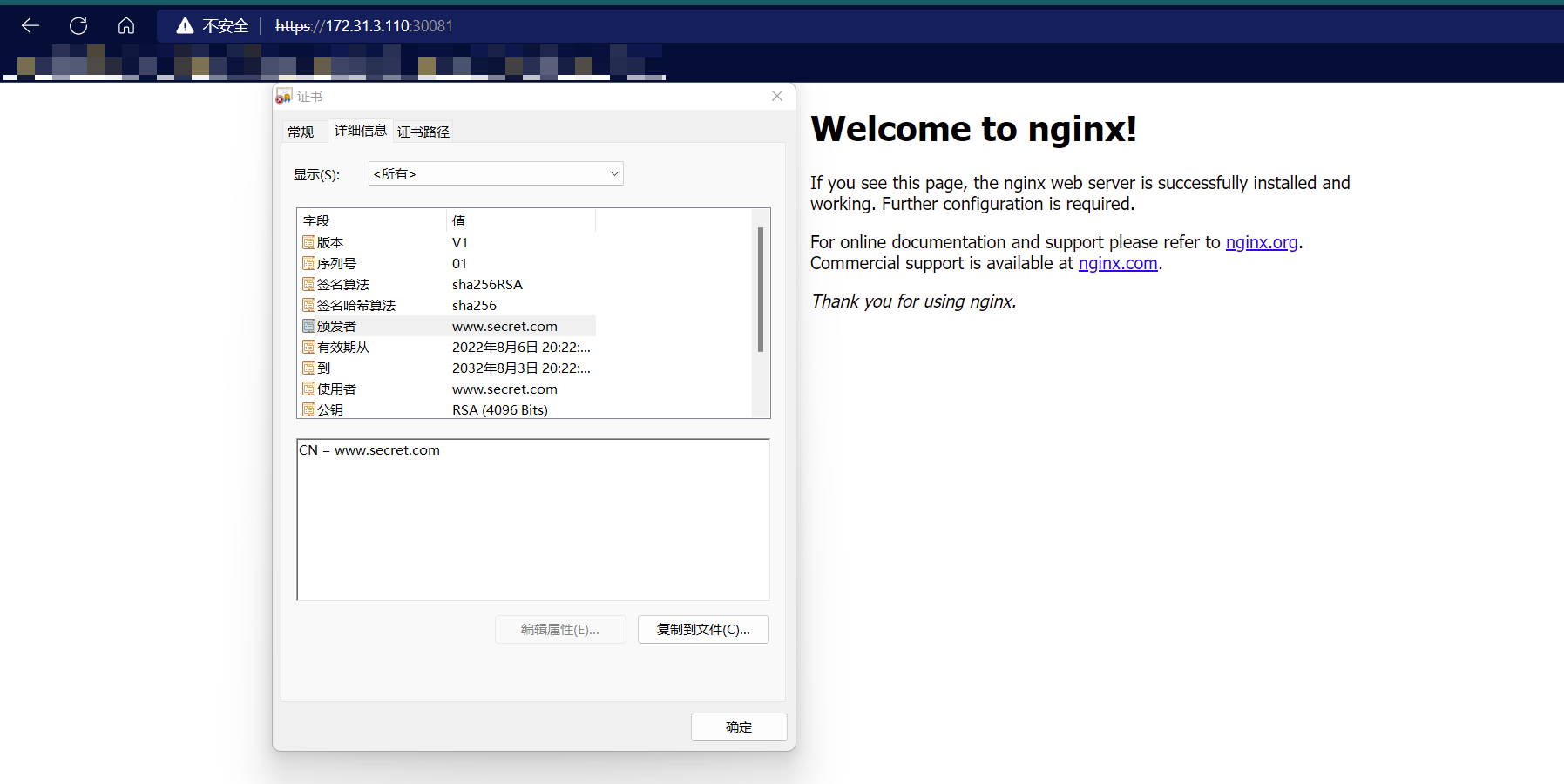Select the sha256RSA value
The height and width of the screenshot is (784, 1564).
coord(487,284)
